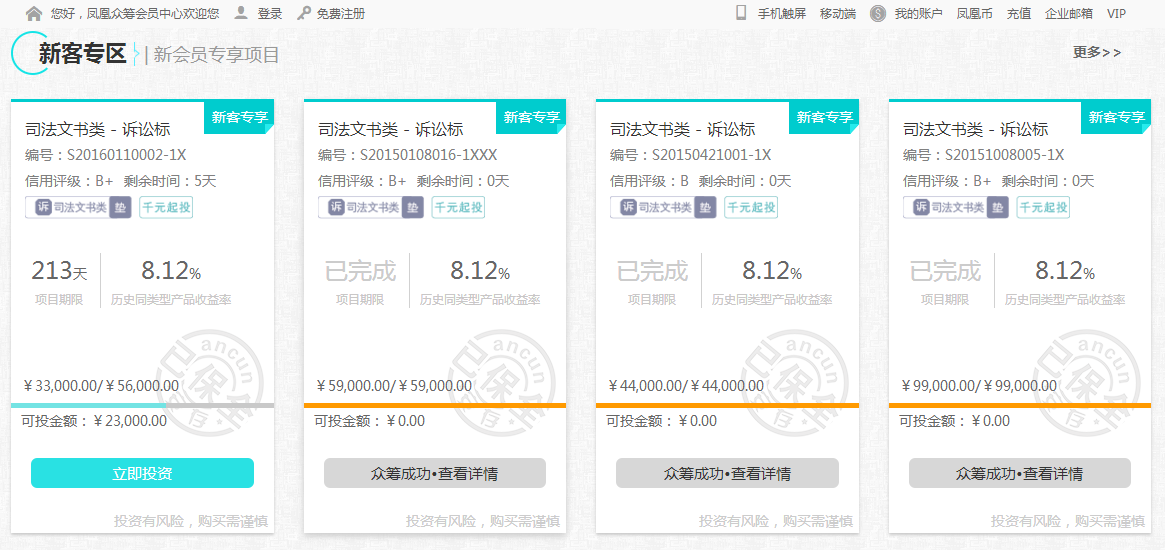Expand more projects via 更多>>
This screenshot has height=550, width=1165.
click(x=1097, y=52)
